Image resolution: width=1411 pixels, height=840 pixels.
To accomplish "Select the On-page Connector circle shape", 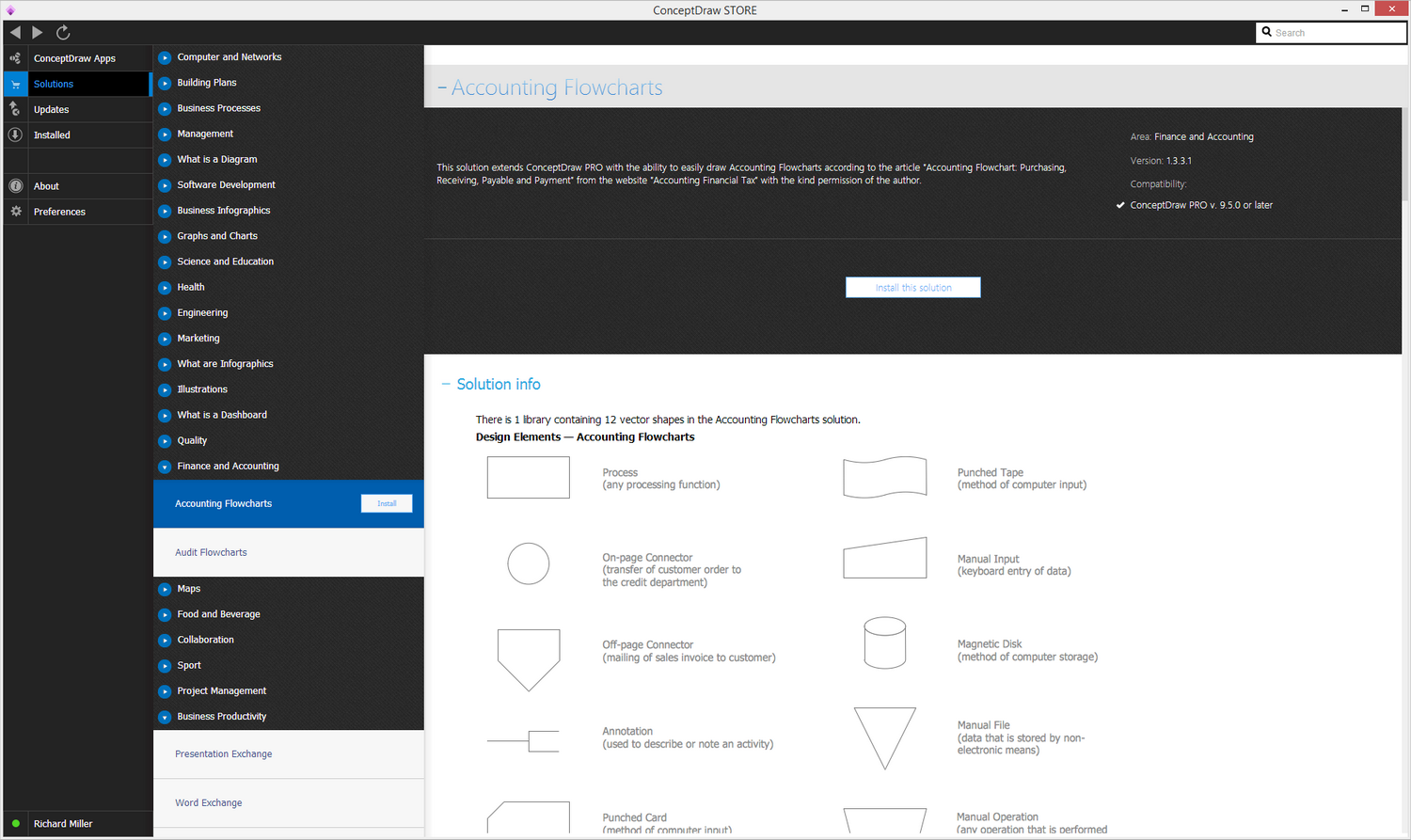I will click(529, 564).
